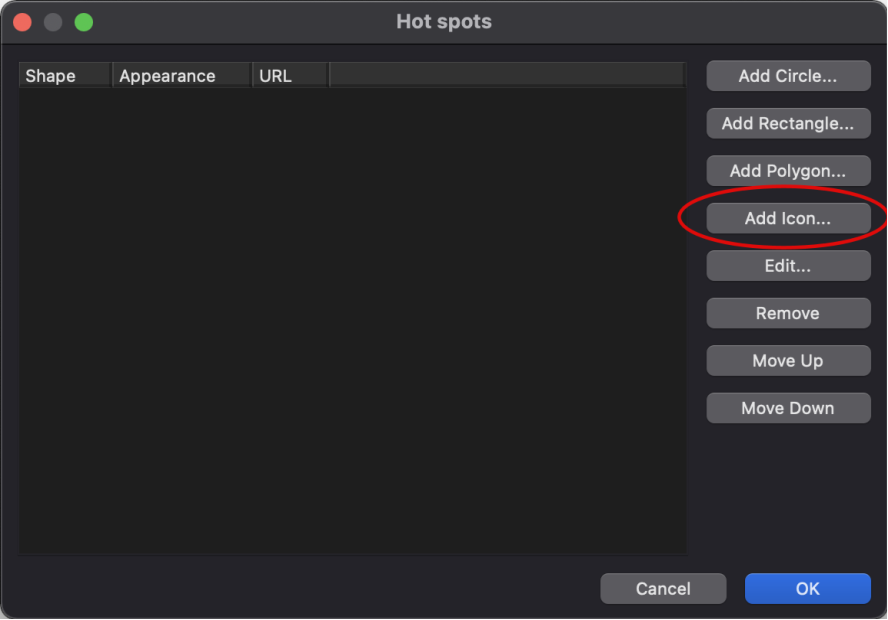
Task: Click the Add Circle button
Action: pos(788,76)
